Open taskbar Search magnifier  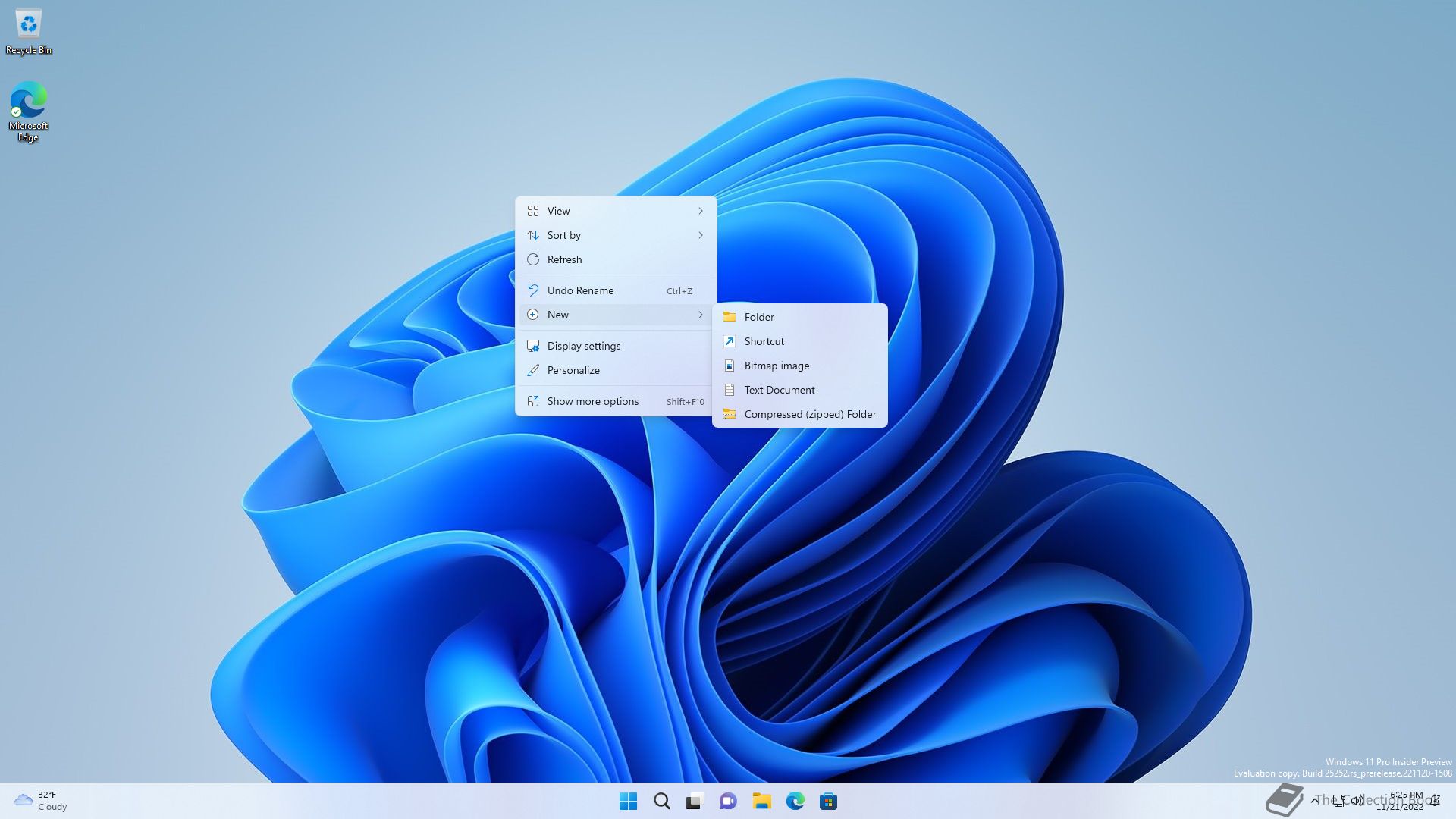point(661,801)
